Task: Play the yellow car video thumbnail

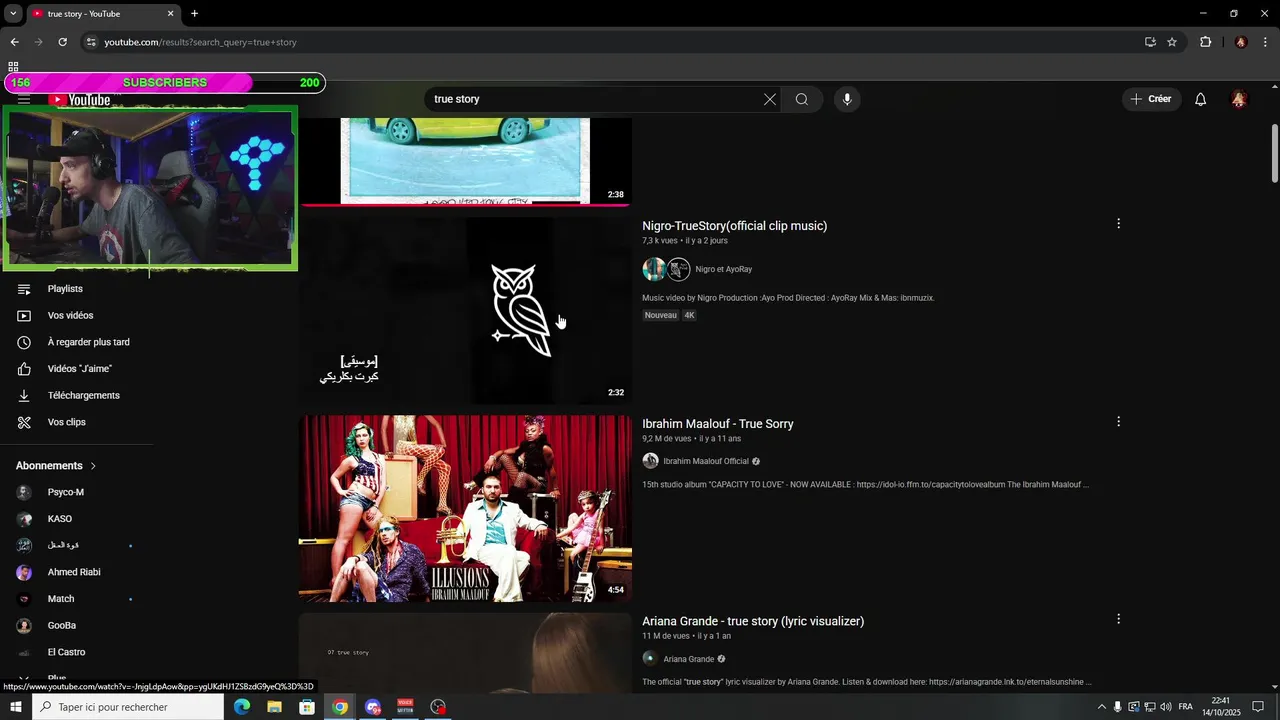Action: (x=465, y=162)
